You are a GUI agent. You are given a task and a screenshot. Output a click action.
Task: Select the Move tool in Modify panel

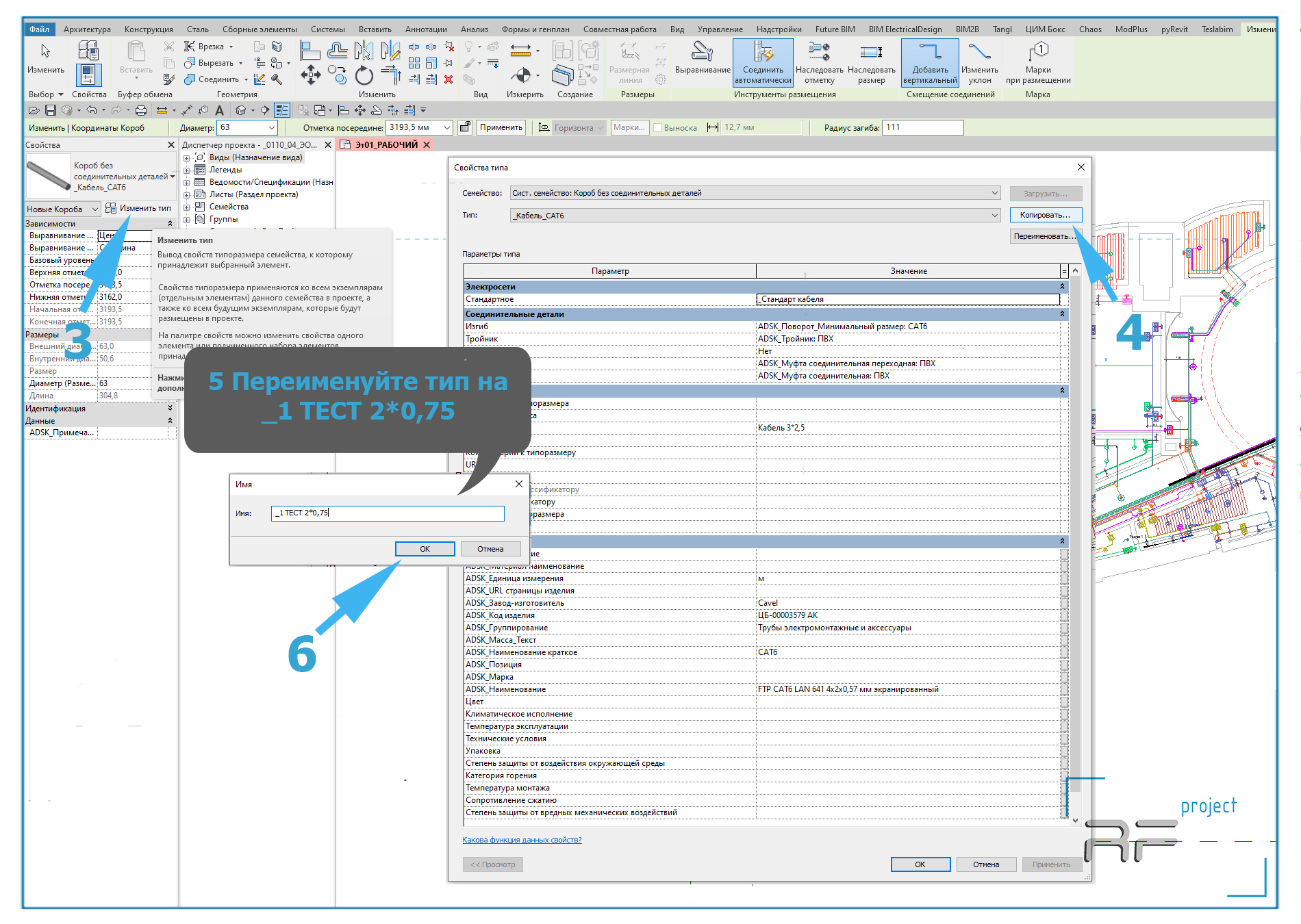(x=310, y=75)
